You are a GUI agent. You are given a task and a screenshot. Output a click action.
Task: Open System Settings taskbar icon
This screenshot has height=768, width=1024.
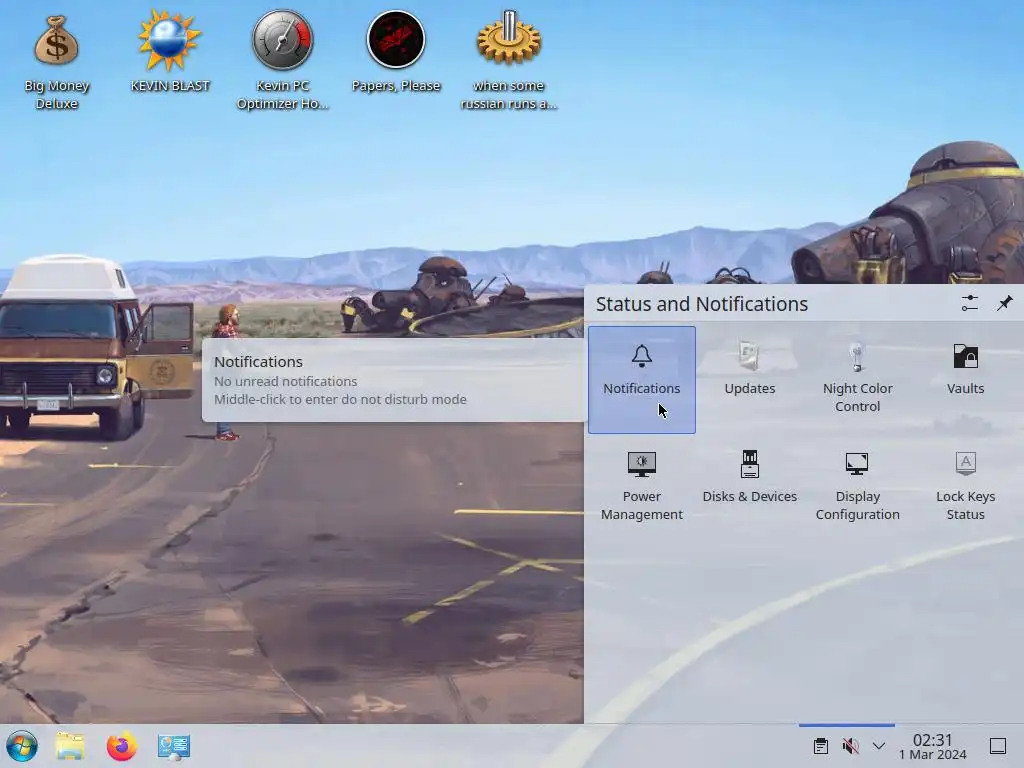point(174,746)
